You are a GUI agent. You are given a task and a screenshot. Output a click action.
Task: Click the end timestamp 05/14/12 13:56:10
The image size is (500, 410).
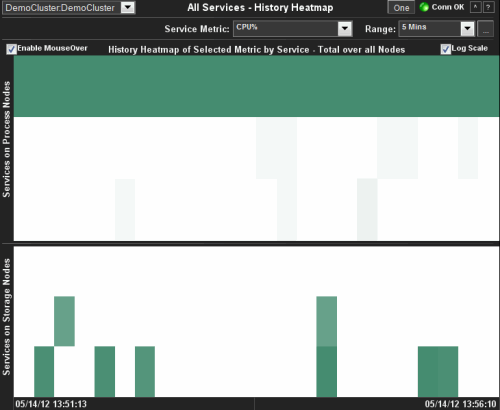click(x=460, y=404)
